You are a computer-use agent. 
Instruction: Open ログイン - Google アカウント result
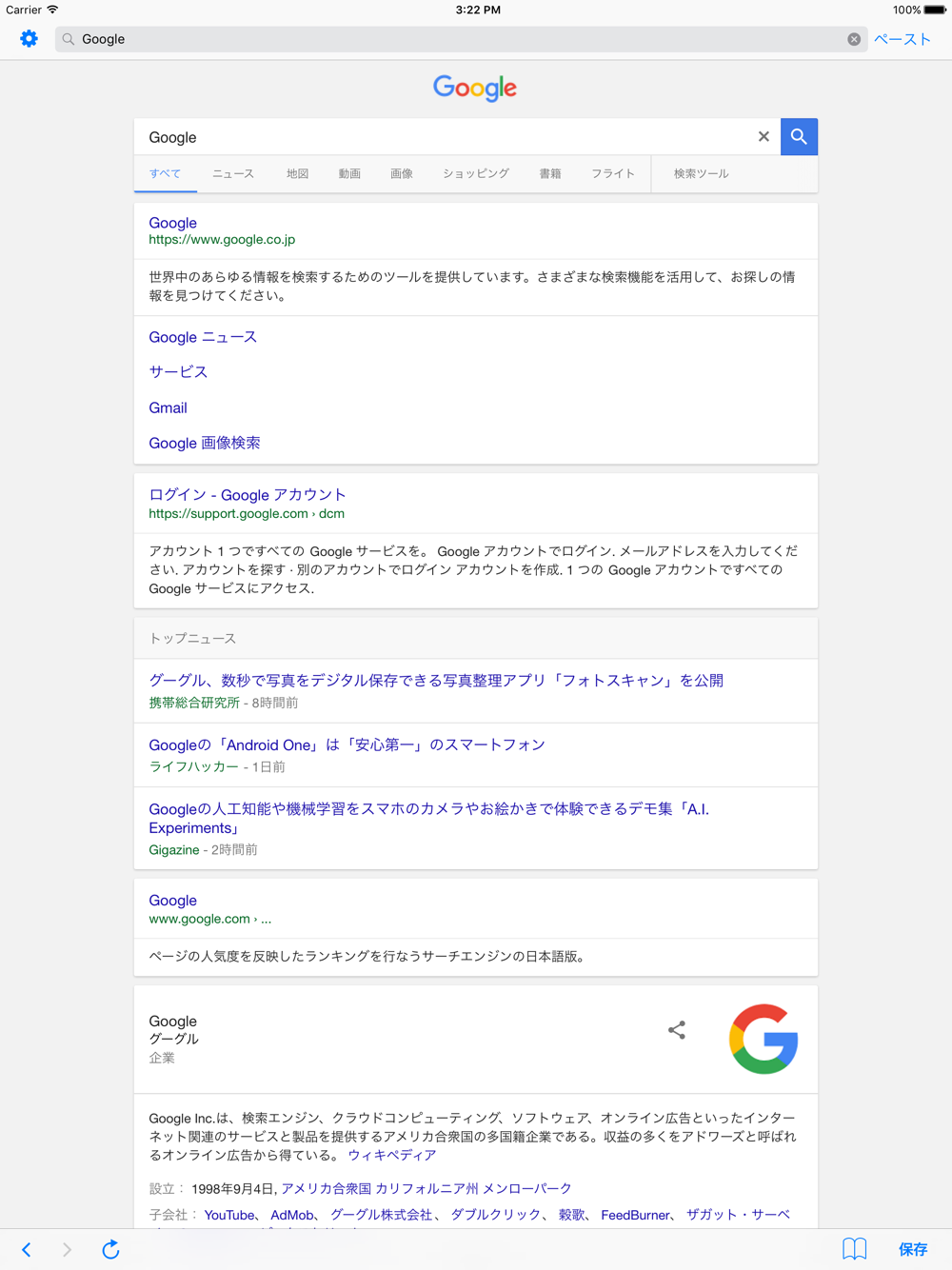[248, 495]
